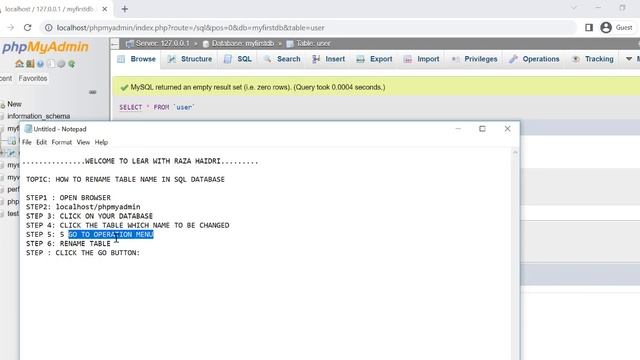Image resolution: width=640 pixels, height=360 pixels.
Task: Click the success message text
Action: click(258, 87)
